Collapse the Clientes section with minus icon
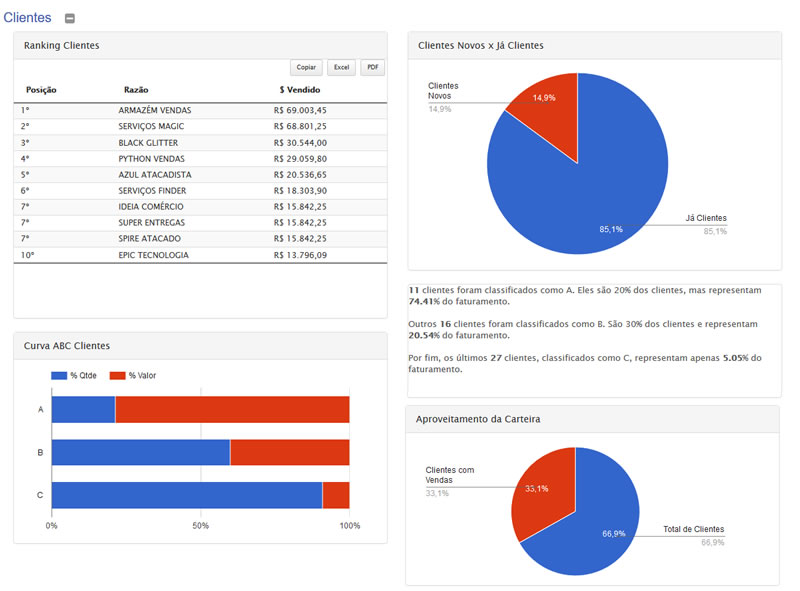This screenshot has height=591, width=800. (69, 19)
